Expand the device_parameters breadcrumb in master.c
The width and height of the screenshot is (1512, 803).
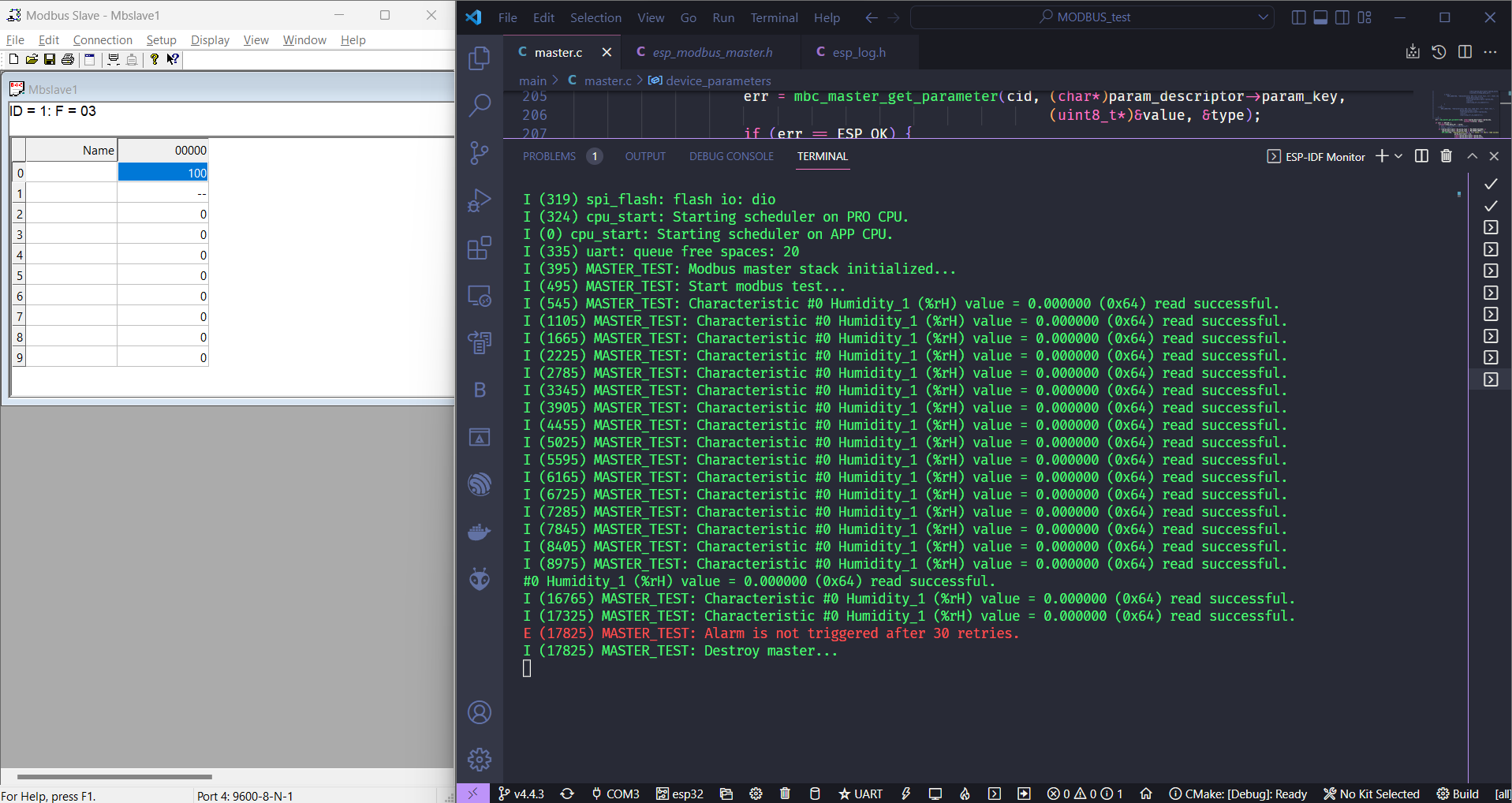[718, 80]
